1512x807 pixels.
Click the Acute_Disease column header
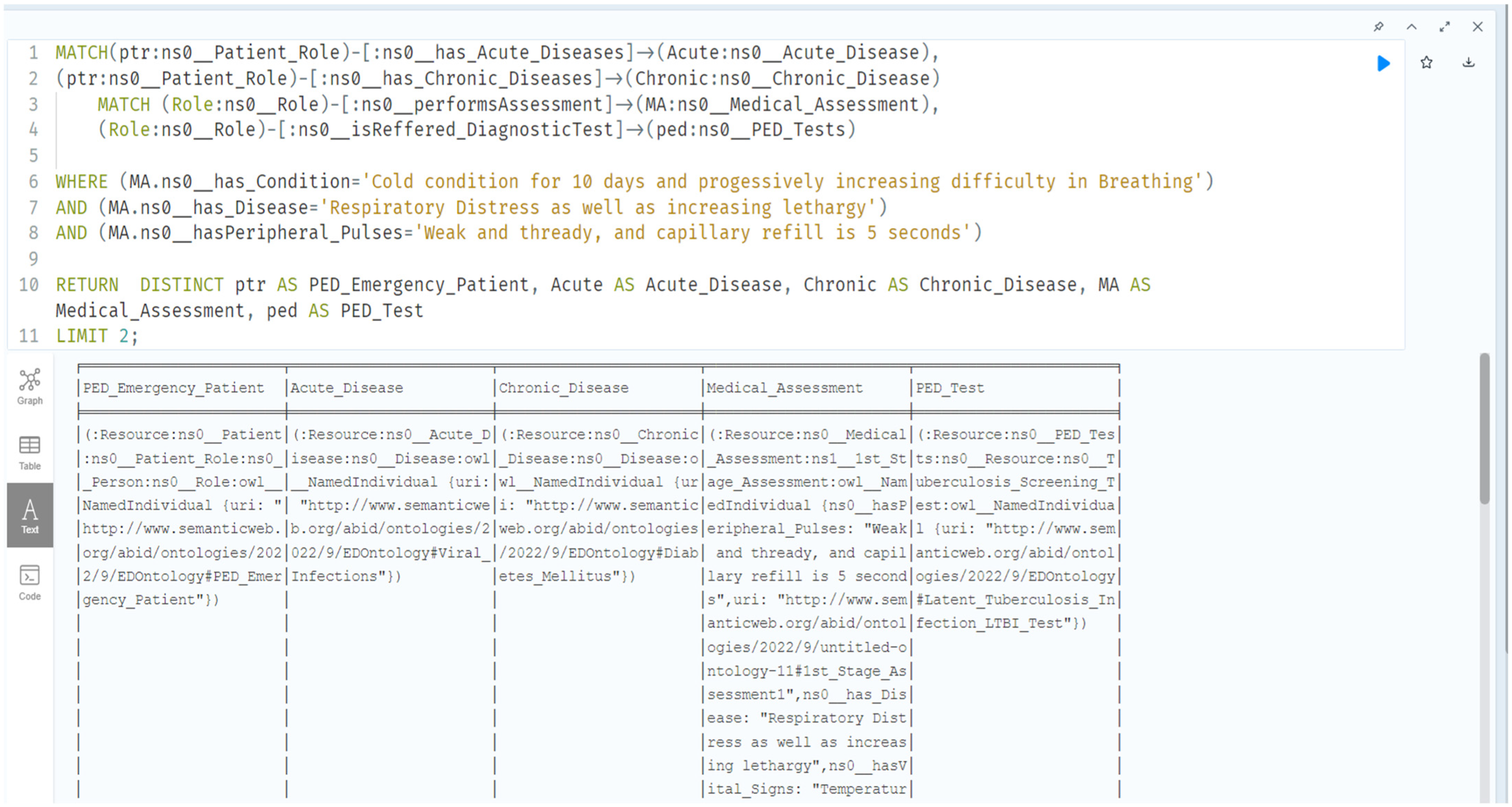point(346,388)
